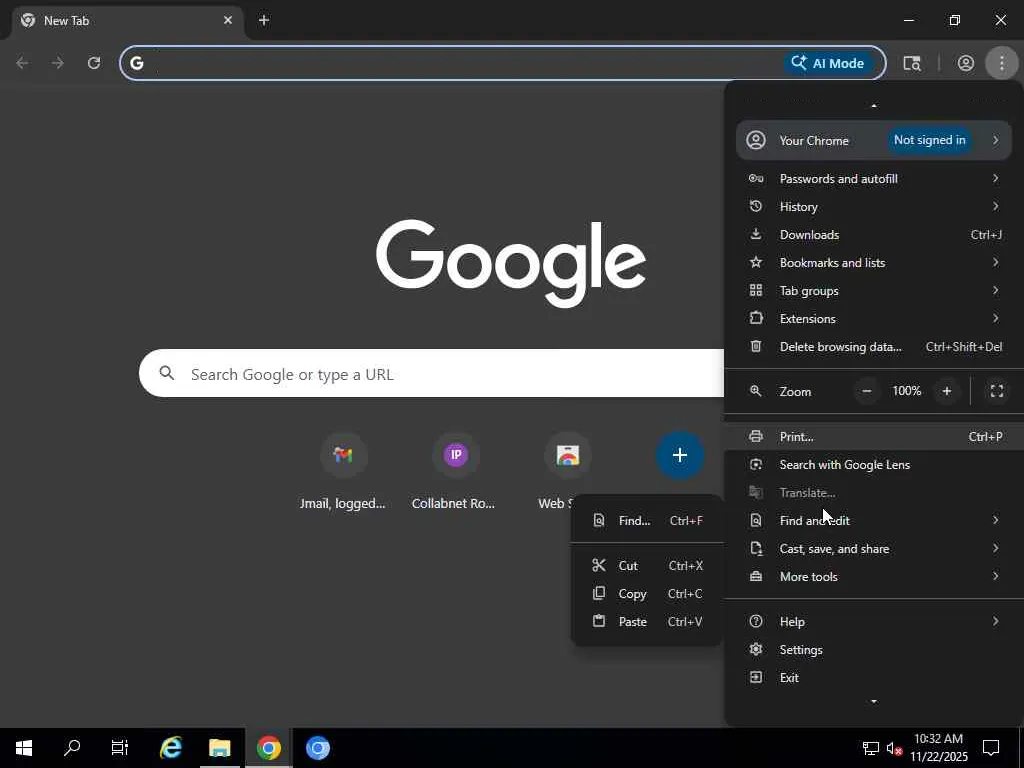Select Paste in the submenu
The width and height of the screenshot is (1024, 768).
(647, 622)
